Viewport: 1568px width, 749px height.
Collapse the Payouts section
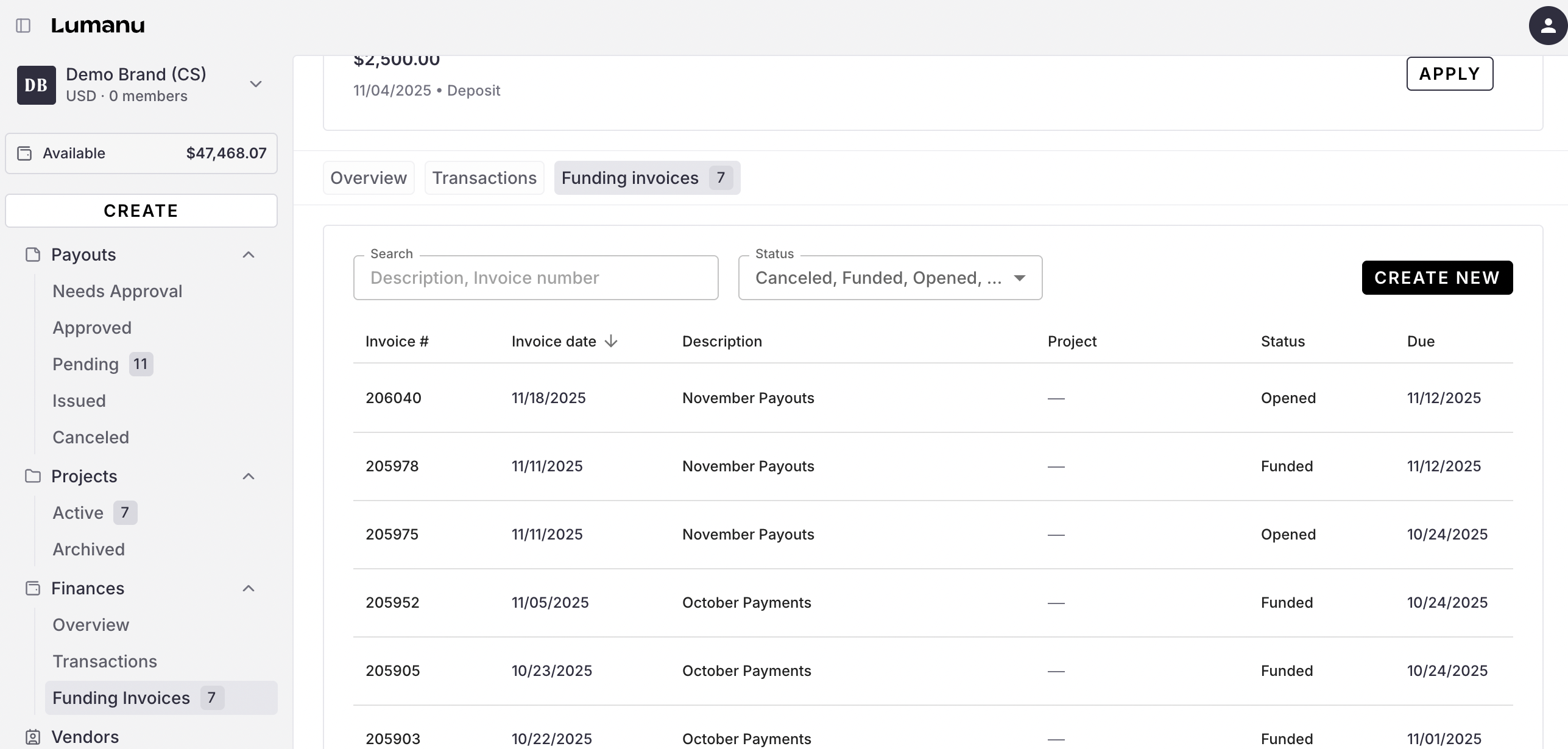tap(249, 255)
